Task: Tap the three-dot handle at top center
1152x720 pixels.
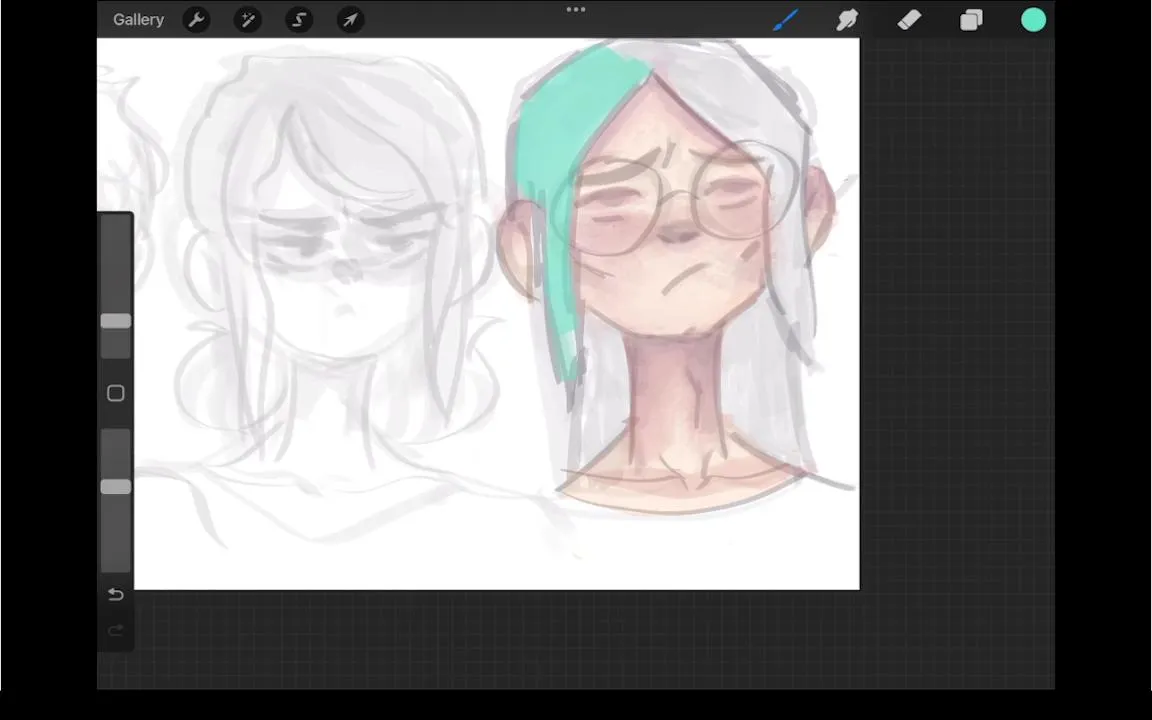Action: coord(576,10)
